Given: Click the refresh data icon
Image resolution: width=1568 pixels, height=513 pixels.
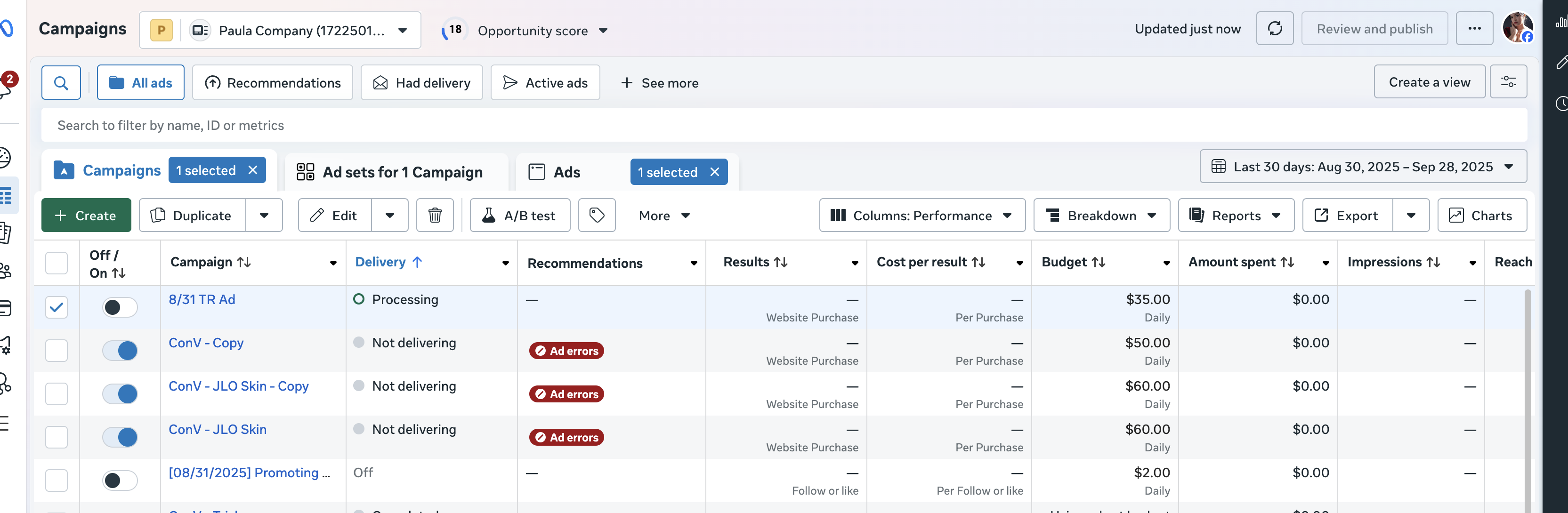Looking at the screenshot, I should click(x=1275, y=29).
